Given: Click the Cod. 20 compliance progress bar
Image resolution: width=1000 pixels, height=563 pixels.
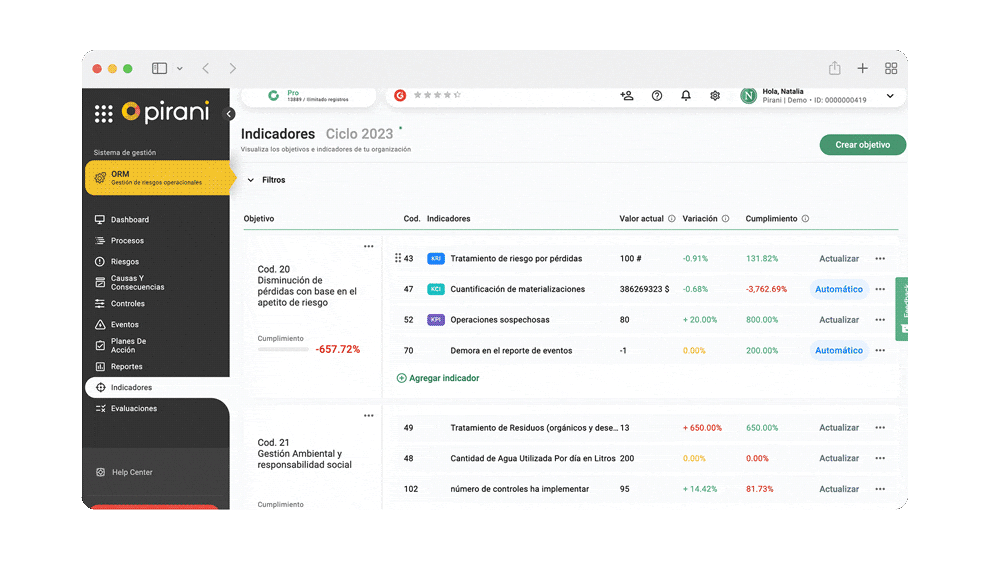Looking at the screenshot, I should (283, 349).
